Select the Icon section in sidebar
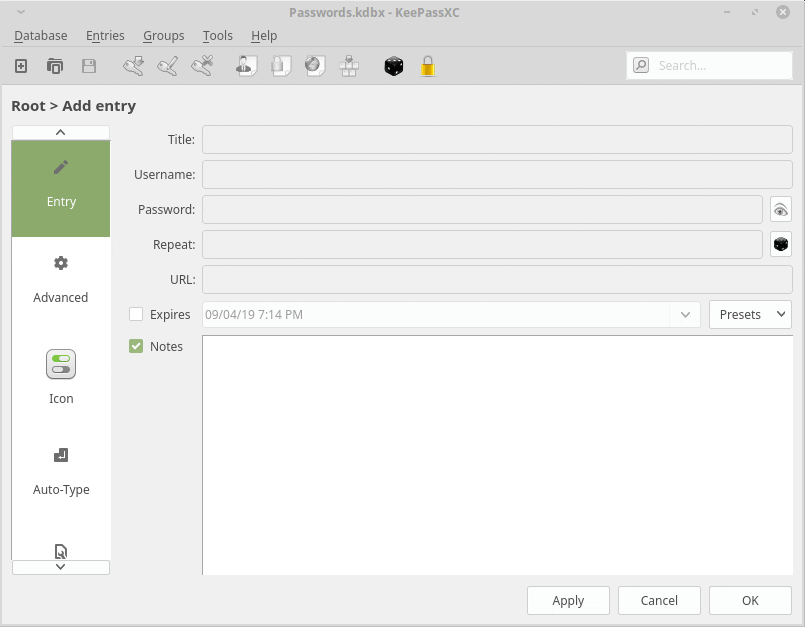 (x=61, y=376)
